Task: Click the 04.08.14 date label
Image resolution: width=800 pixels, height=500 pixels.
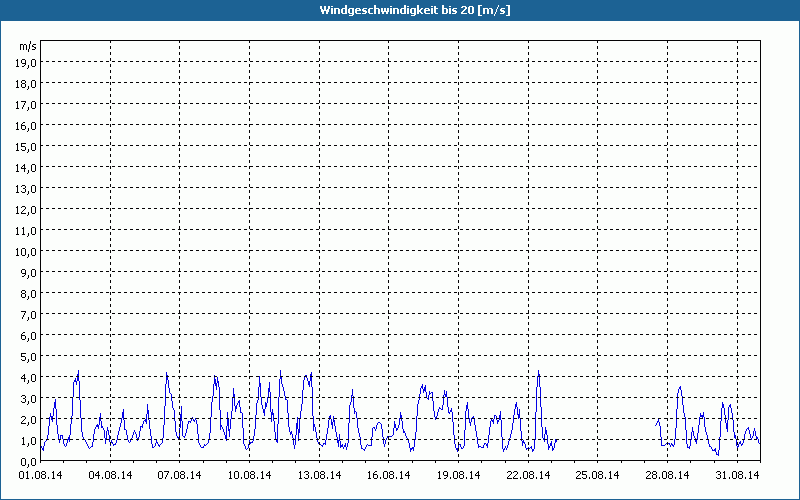Action: click(110, 475)
